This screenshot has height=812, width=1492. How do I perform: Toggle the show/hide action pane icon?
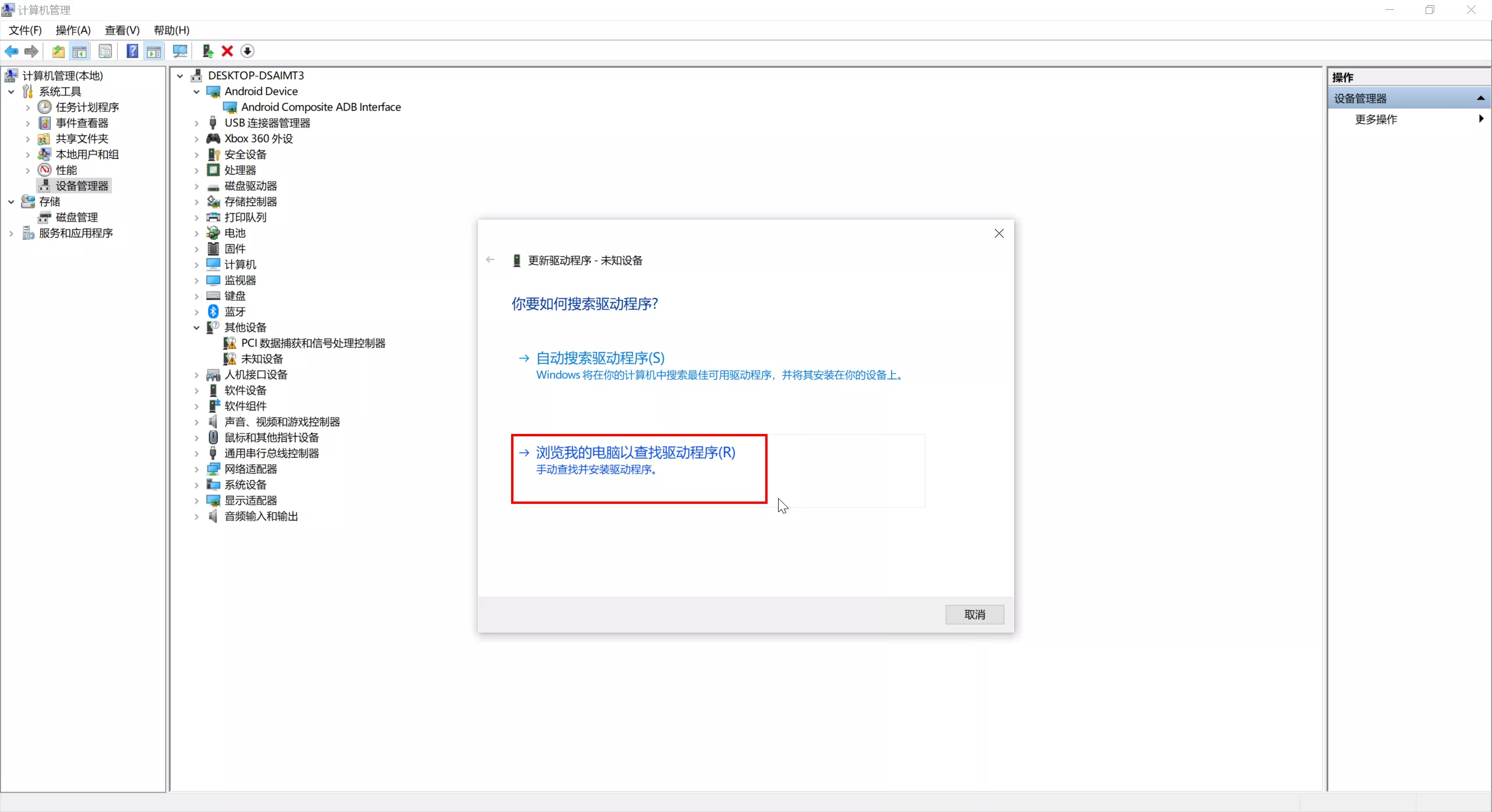154,51
